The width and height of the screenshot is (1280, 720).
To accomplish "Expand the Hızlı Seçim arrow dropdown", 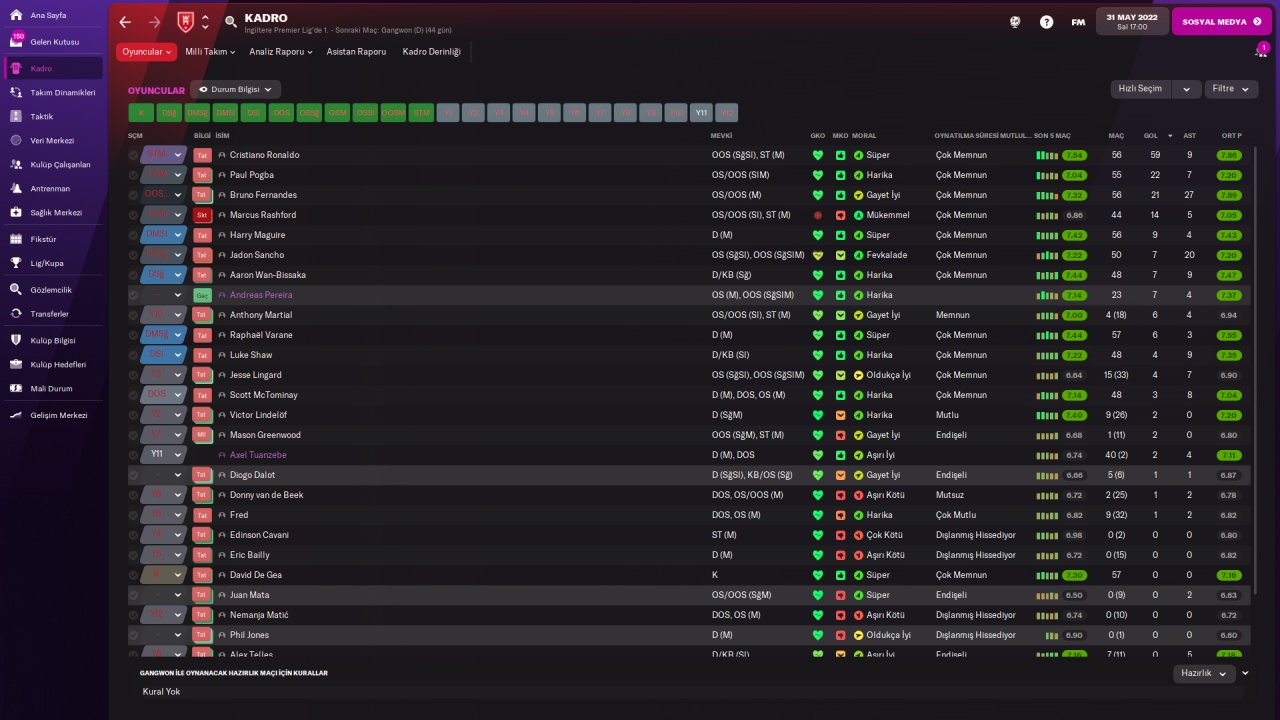I will (x=1186, y=89).
